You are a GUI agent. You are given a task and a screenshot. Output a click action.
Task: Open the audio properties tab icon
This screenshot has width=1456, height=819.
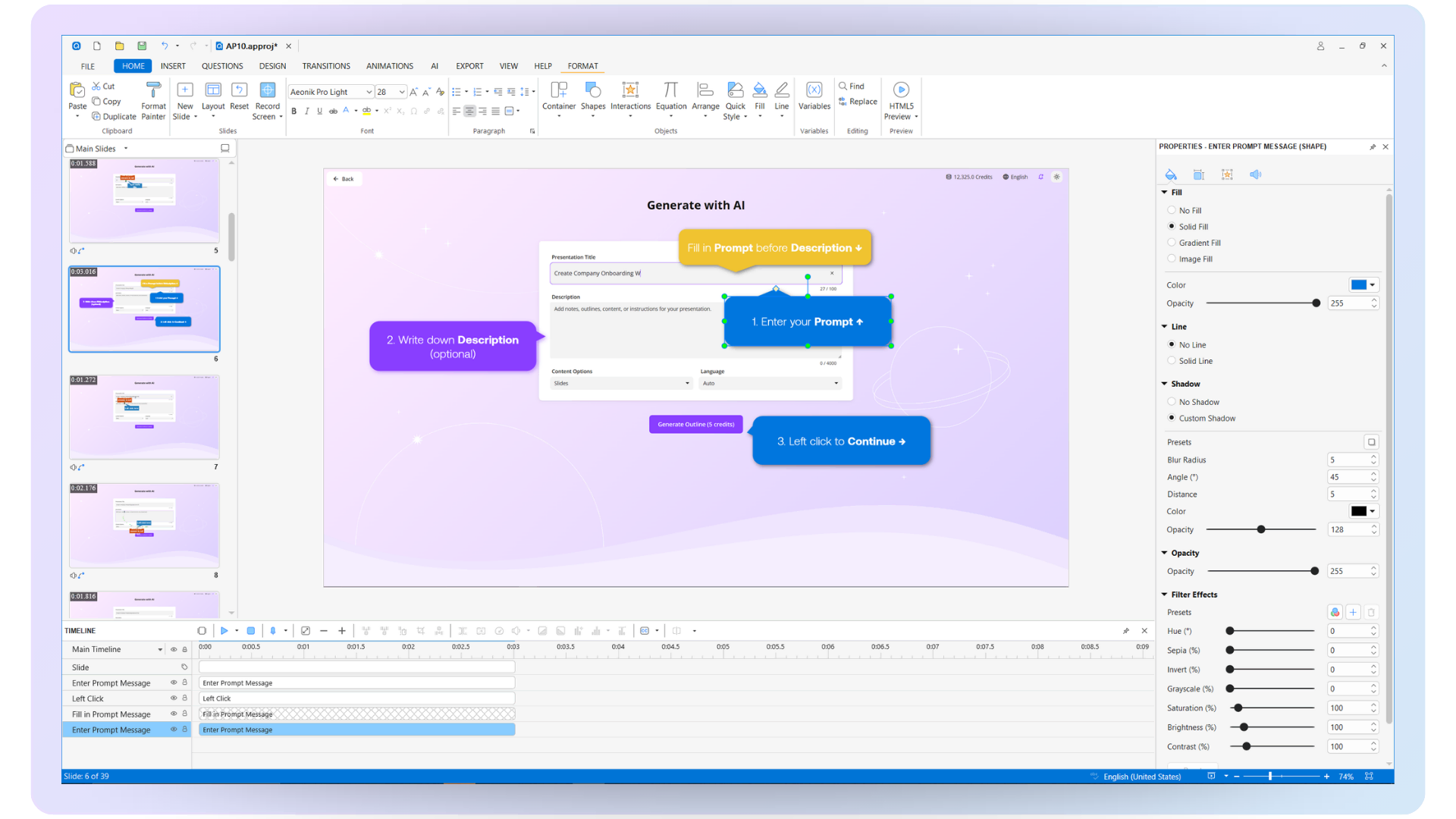pos(1256,174)
